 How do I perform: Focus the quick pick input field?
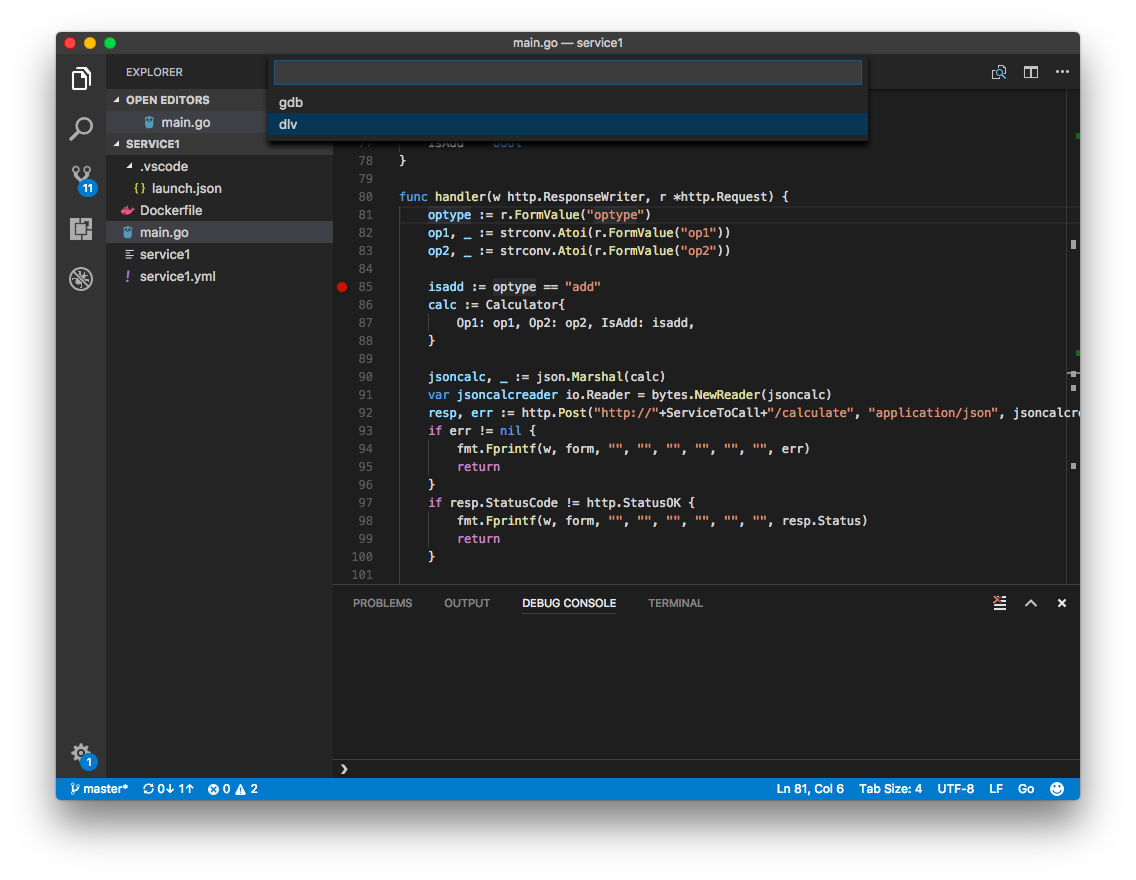pyautogui.click(x=568, y=72)
